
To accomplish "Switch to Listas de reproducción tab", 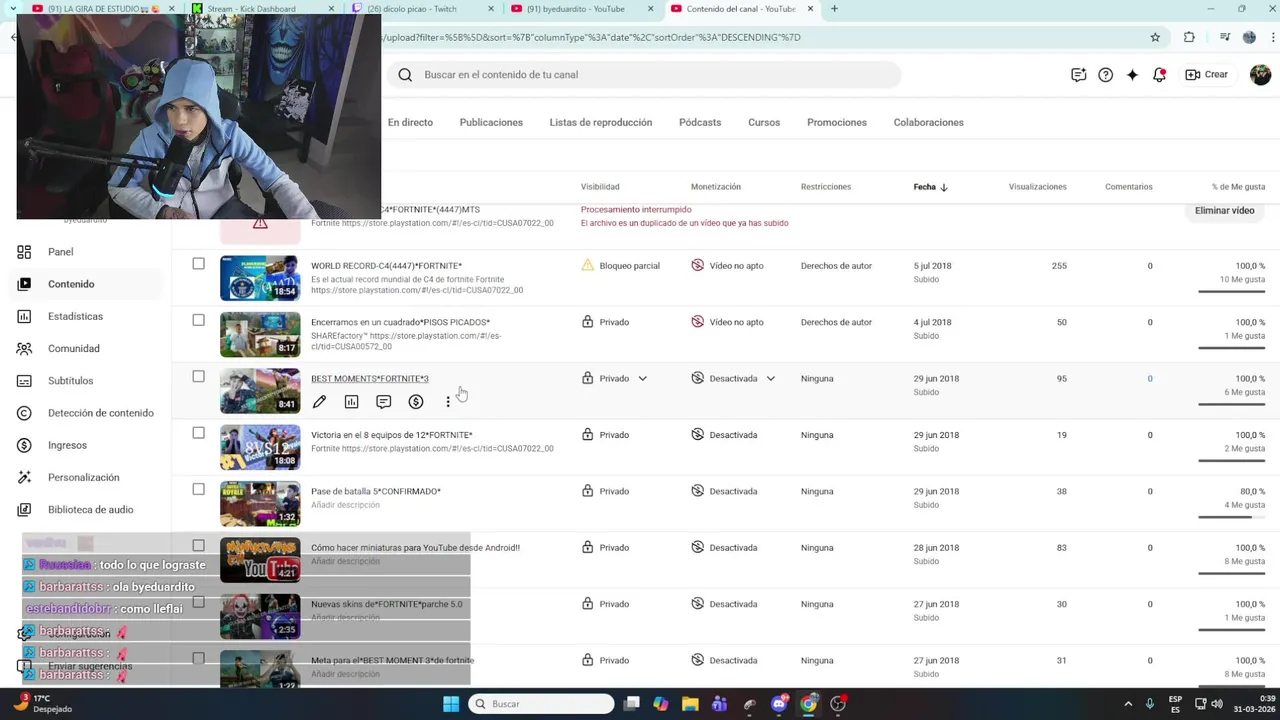I will tap(600, 123).
